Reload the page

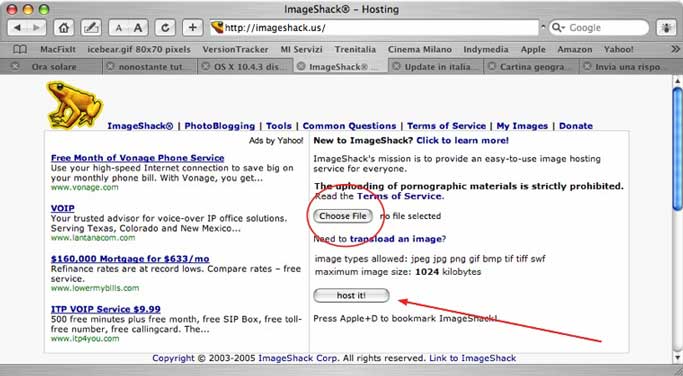coord(165,28)
